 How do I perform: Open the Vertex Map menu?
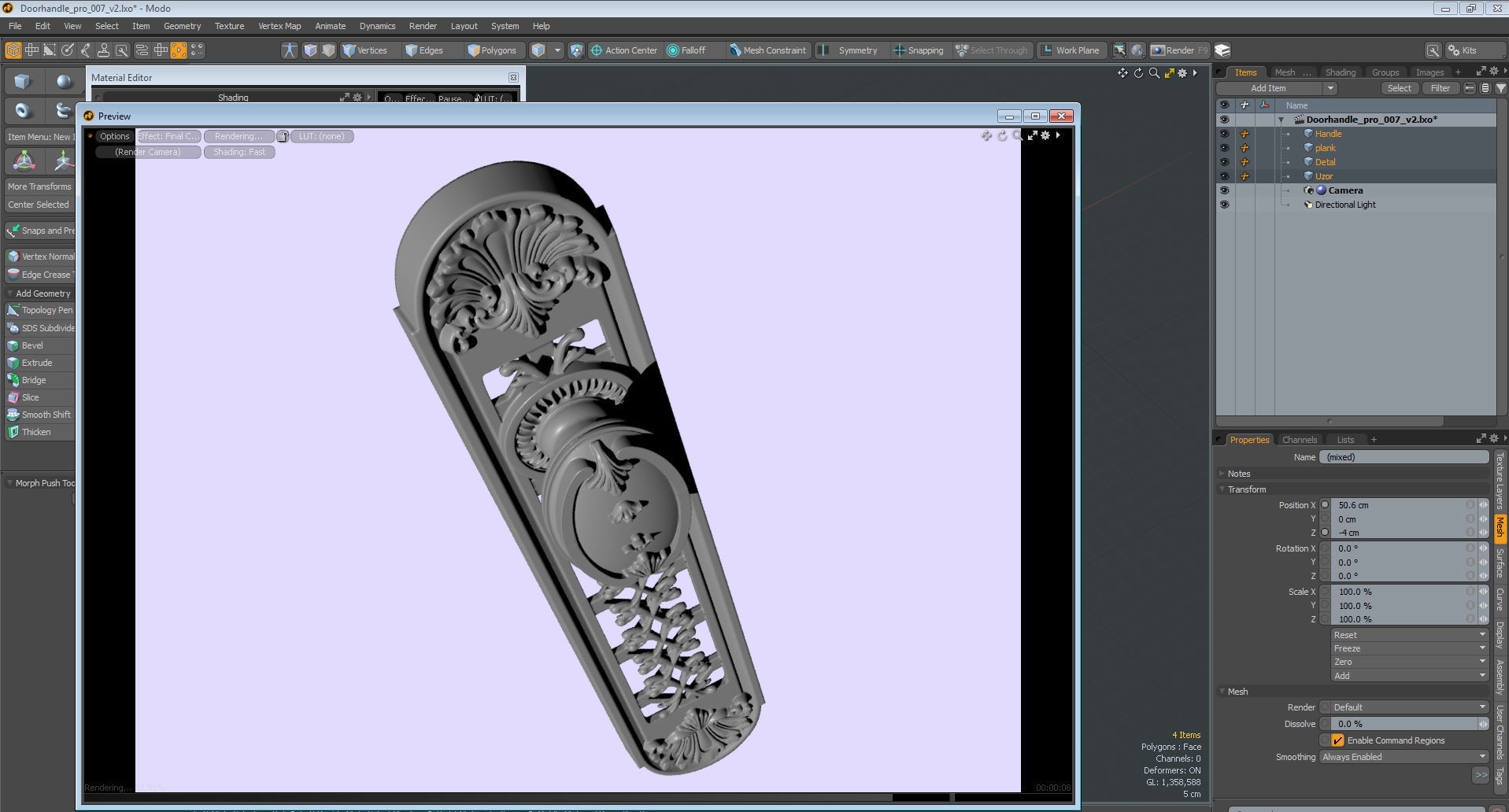(x=279, y=26)
